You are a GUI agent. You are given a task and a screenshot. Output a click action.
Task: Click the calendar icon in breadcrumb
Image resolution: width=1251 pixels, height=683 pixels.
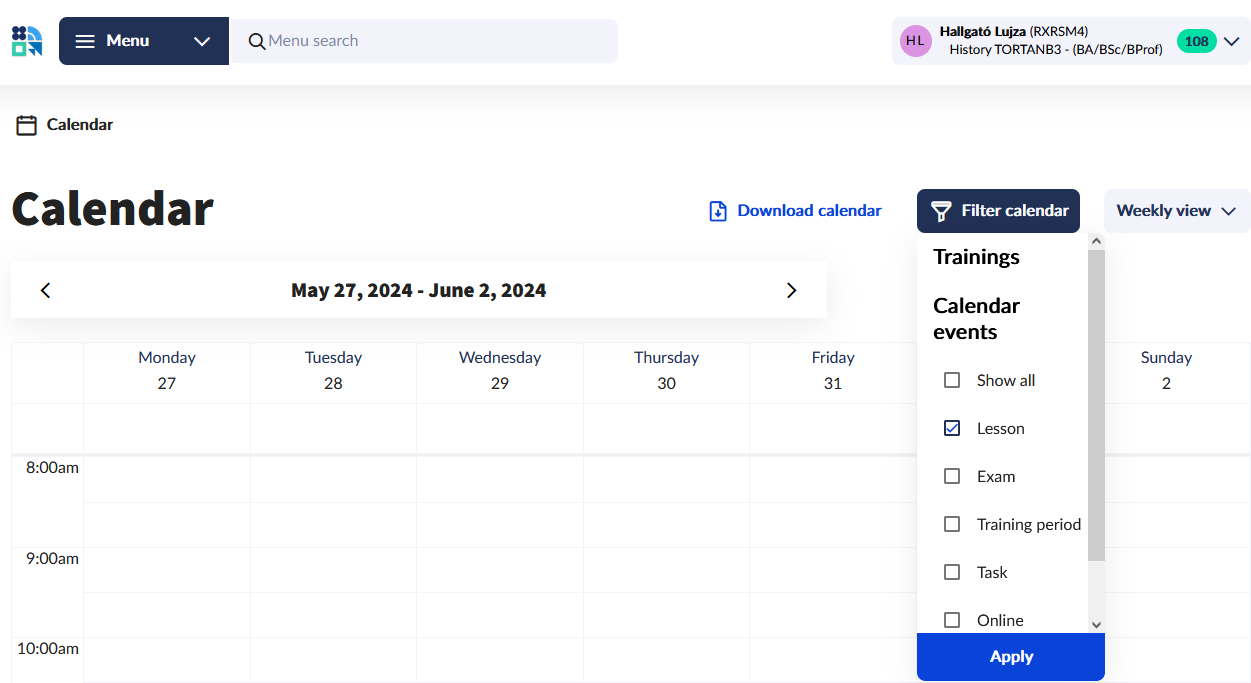(27, 125)
